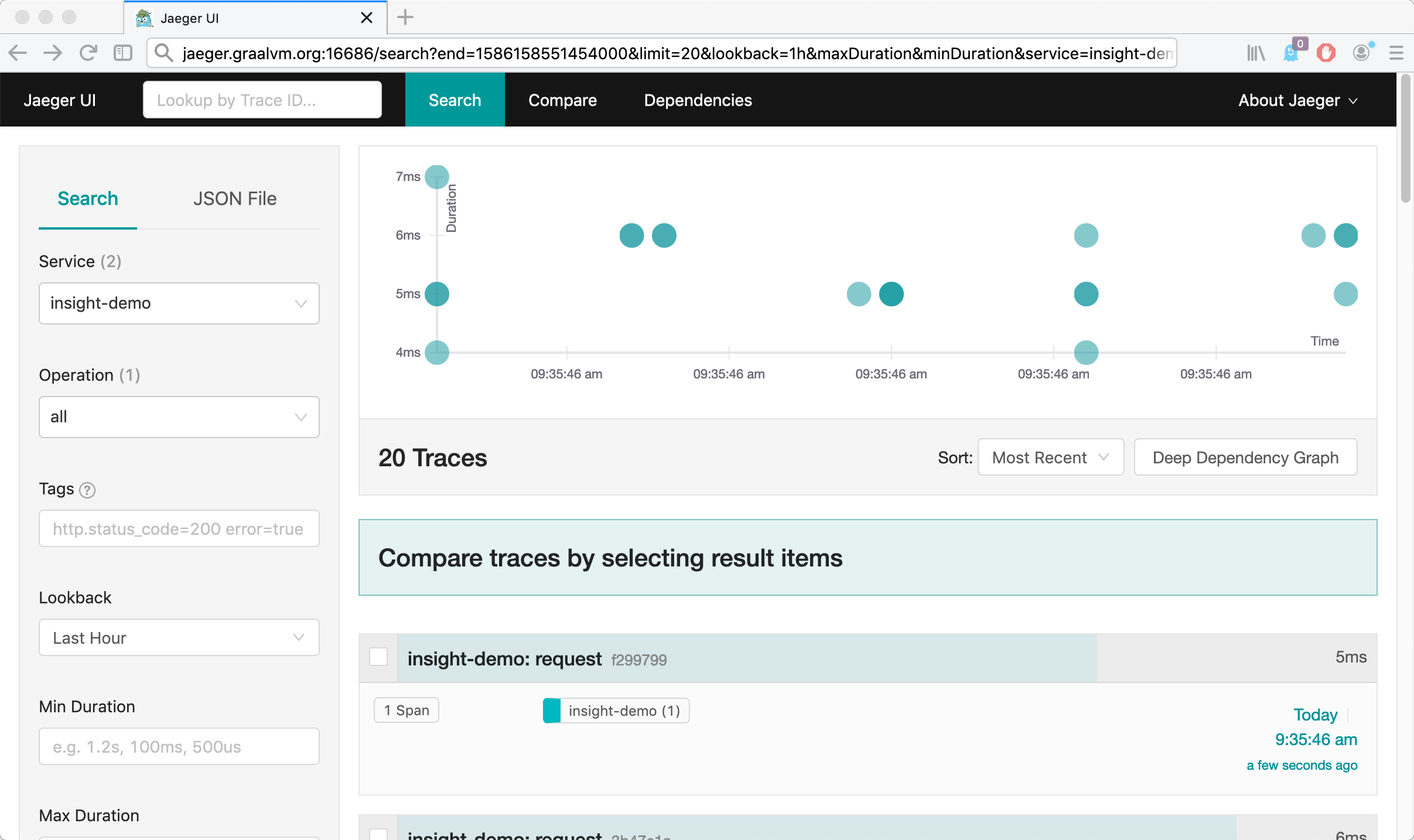
Task: Click the Deep Dependency Graph button
Action: click(x=1246, y=457)
